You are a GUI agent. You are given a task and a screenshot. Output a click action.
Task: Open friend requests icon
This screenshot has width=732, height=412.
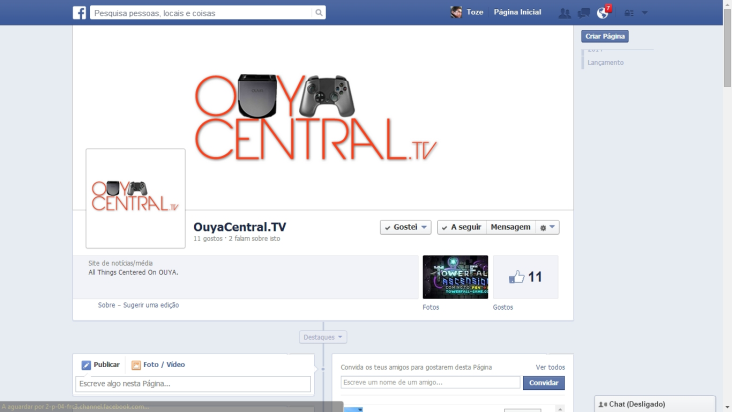click(564, 13)
